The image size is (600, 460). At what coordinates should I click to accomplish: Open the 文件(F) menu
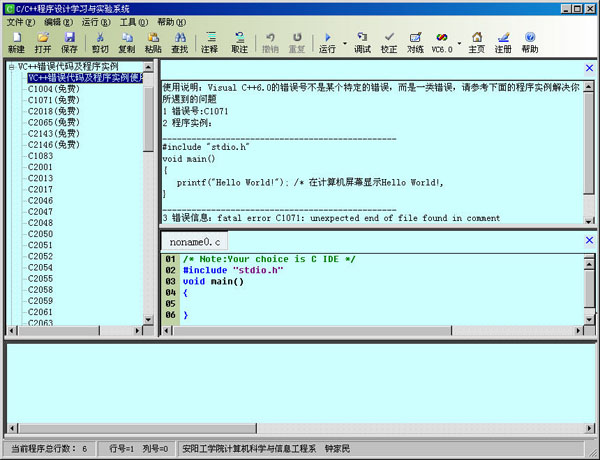click(21, 21)
